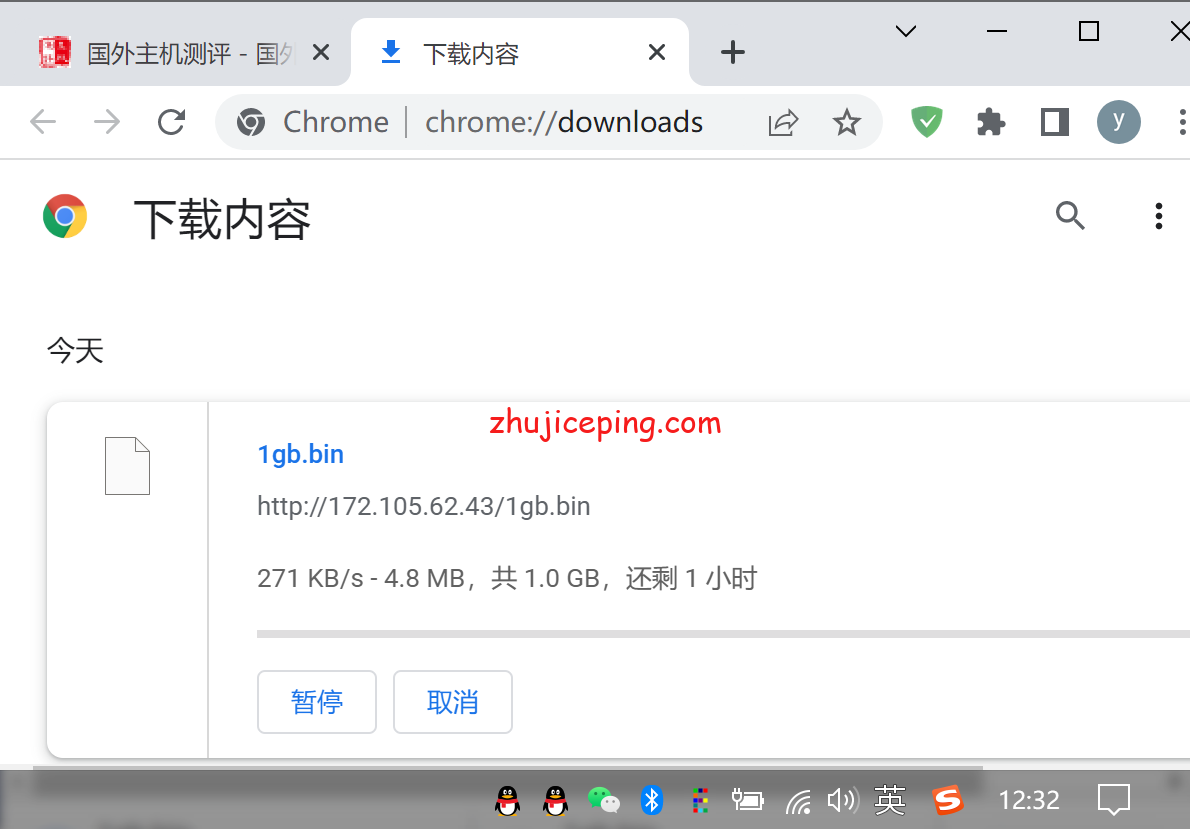Viewport: 1190px width, 829px height.
Task: Switch to the 国外主机测评 tab
Action: (x=175, y=53)
